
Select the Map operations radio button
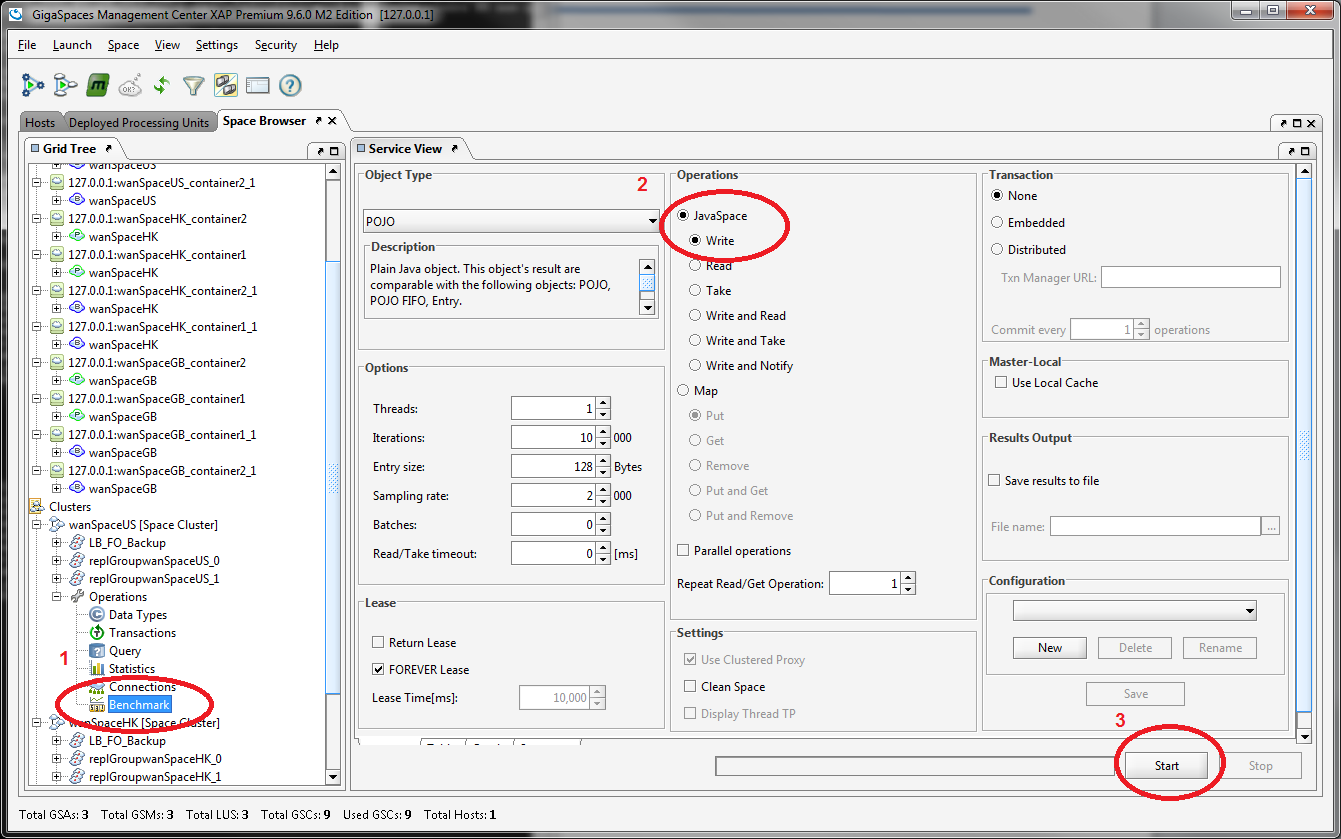click(684, 391)
